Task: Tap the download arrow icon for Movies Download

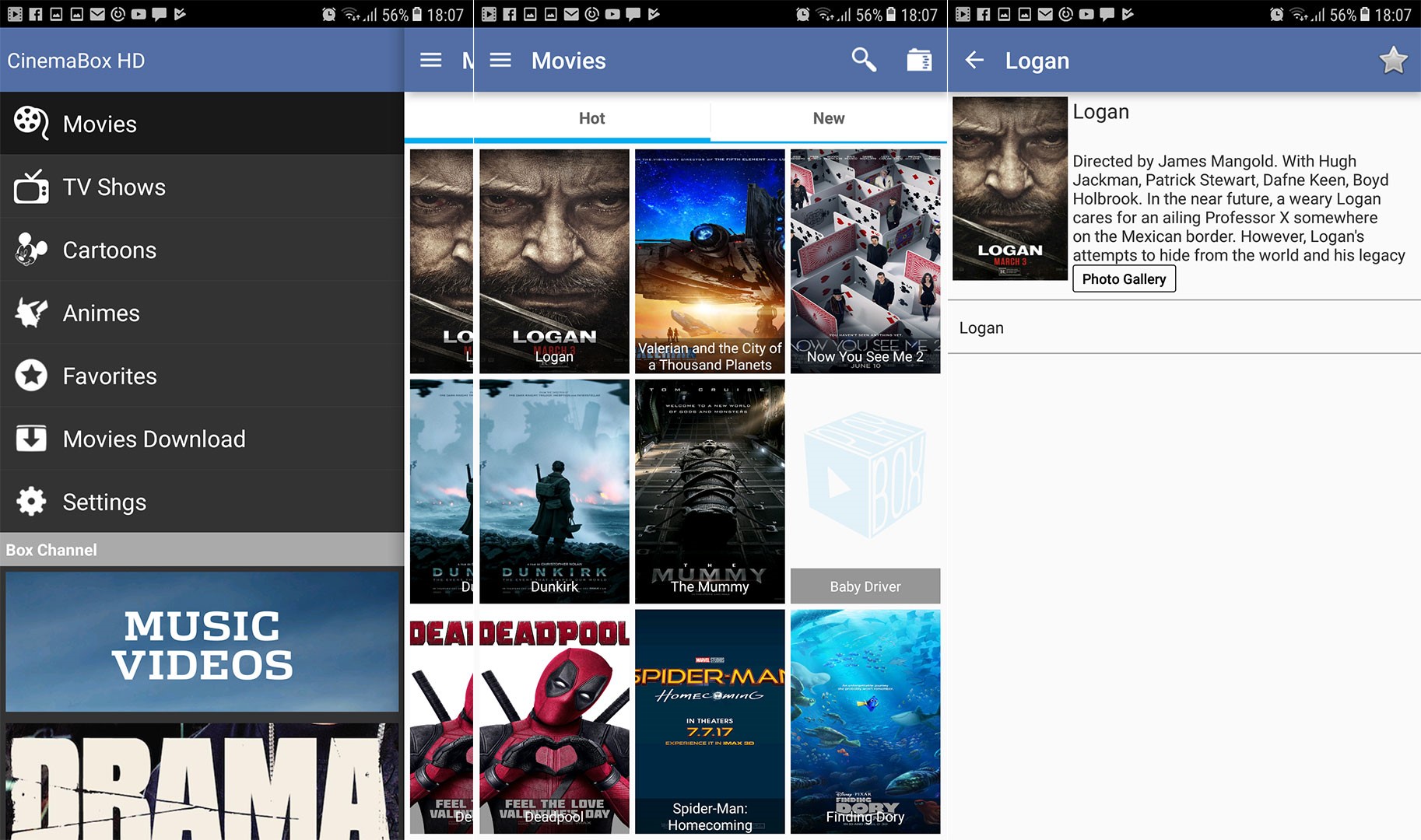Action: point(31,439)
